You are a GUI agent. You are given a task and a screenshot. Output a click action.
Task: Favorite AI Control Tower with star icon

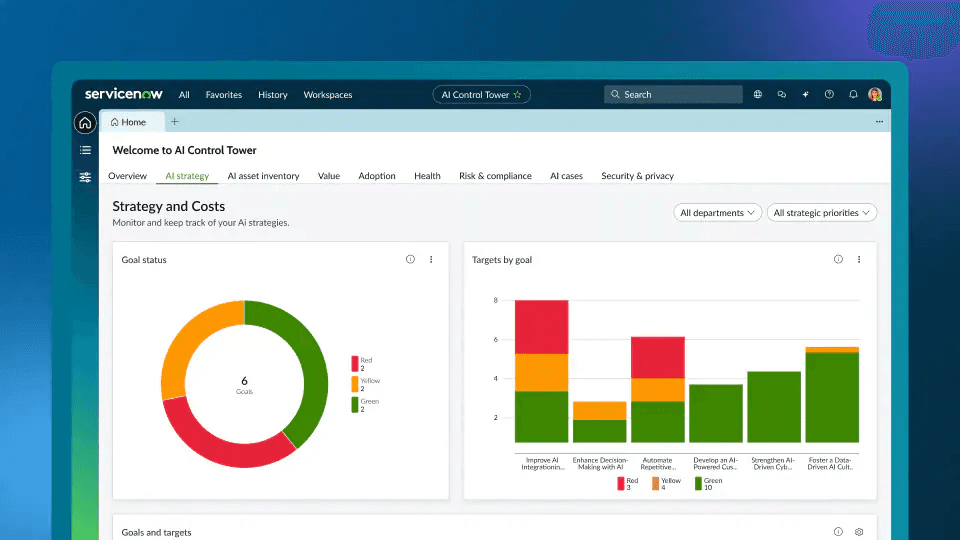pyautogui.click(x=517, y=94)
